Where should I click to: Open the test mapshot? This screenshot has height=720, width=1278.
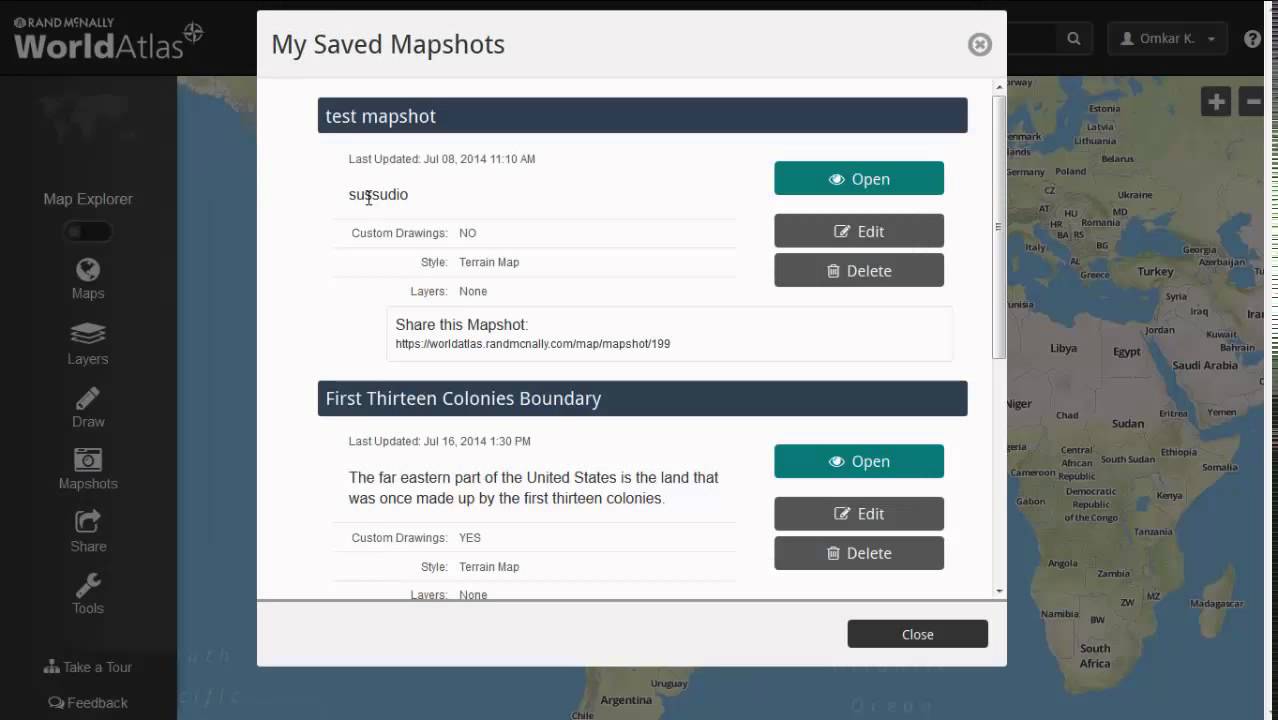[859, 179]
